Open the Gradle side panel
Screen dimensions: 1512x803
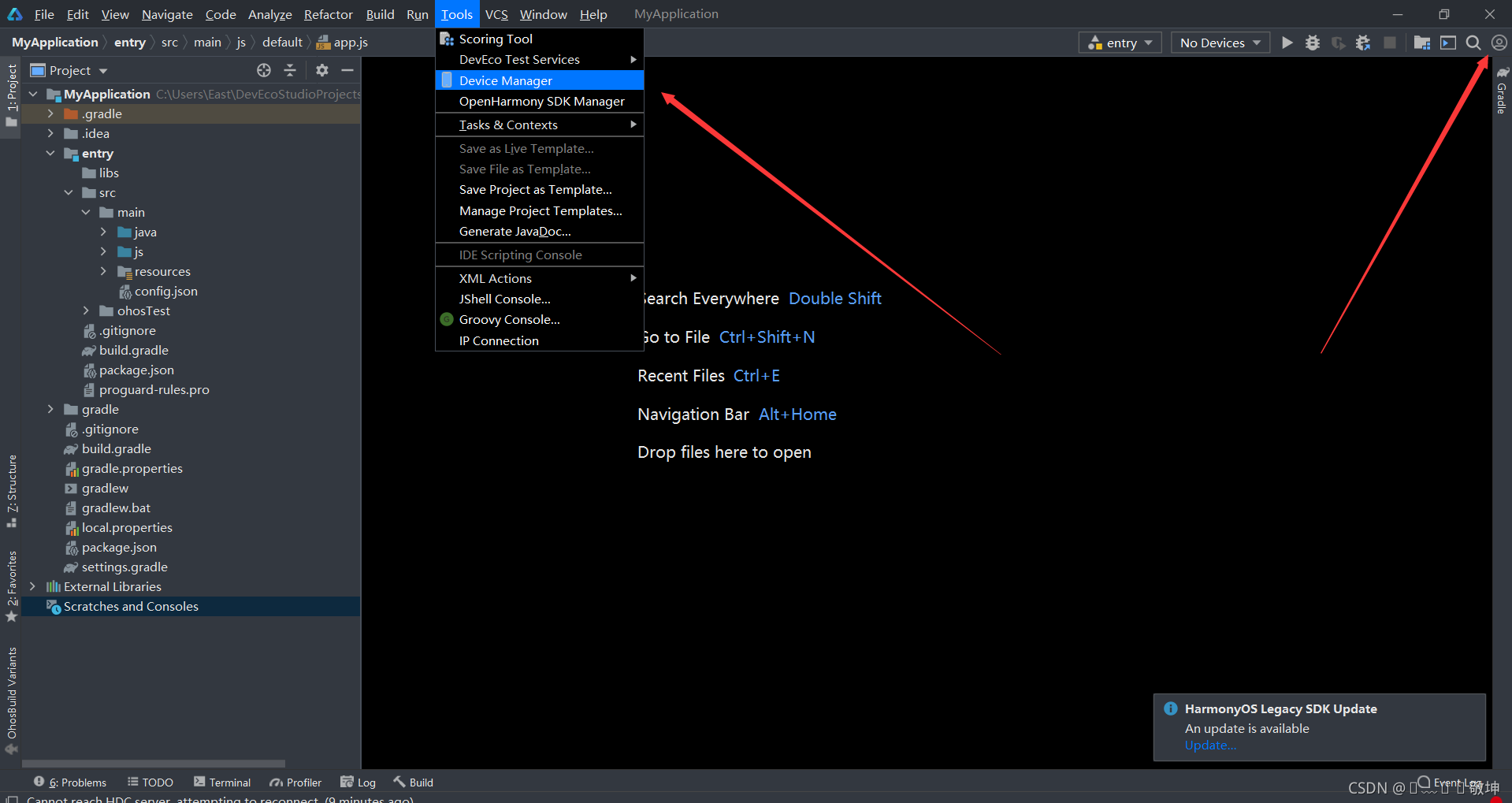1502,91
